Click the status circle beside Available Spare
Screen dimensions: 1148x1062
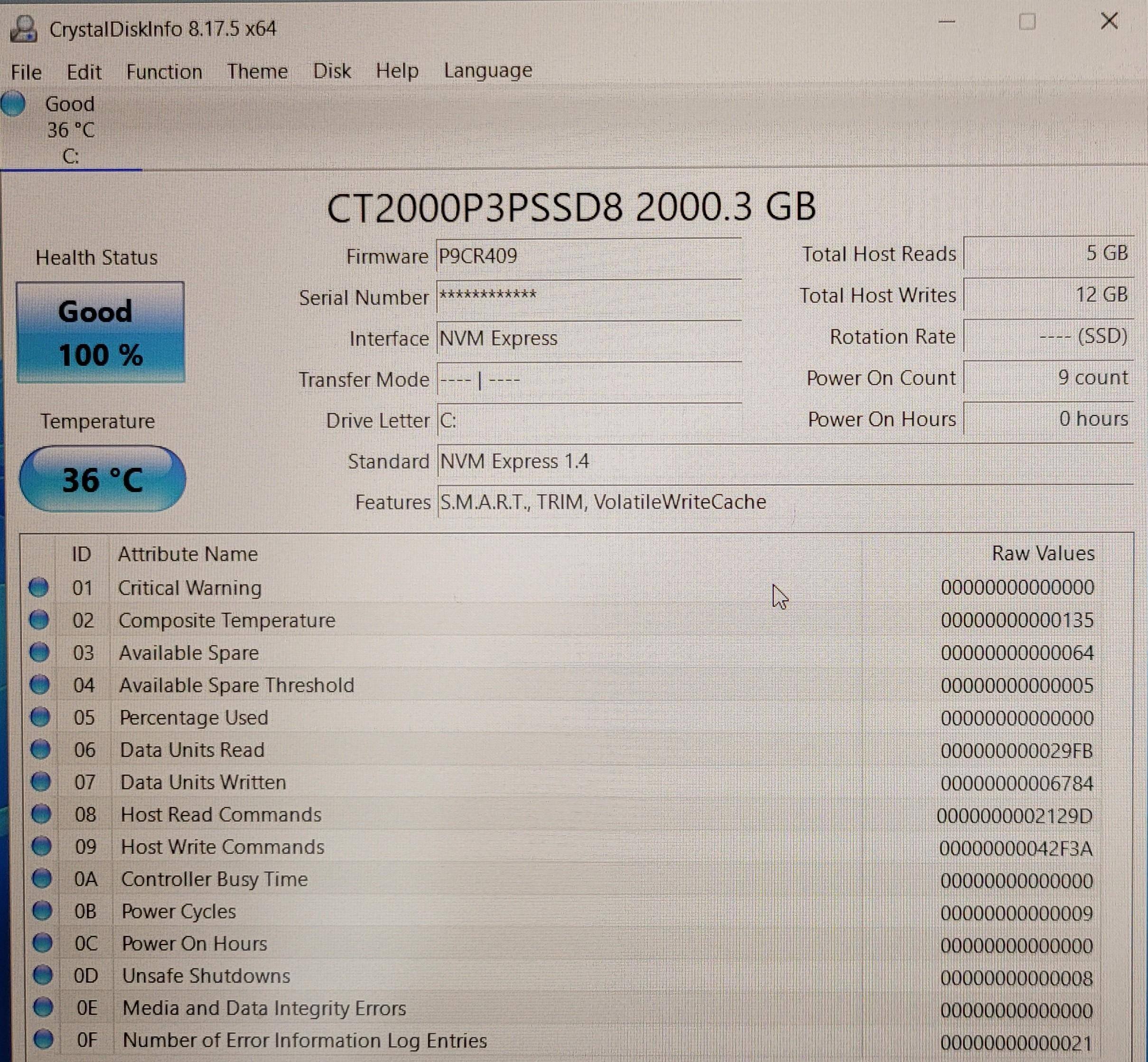[39, 652]
